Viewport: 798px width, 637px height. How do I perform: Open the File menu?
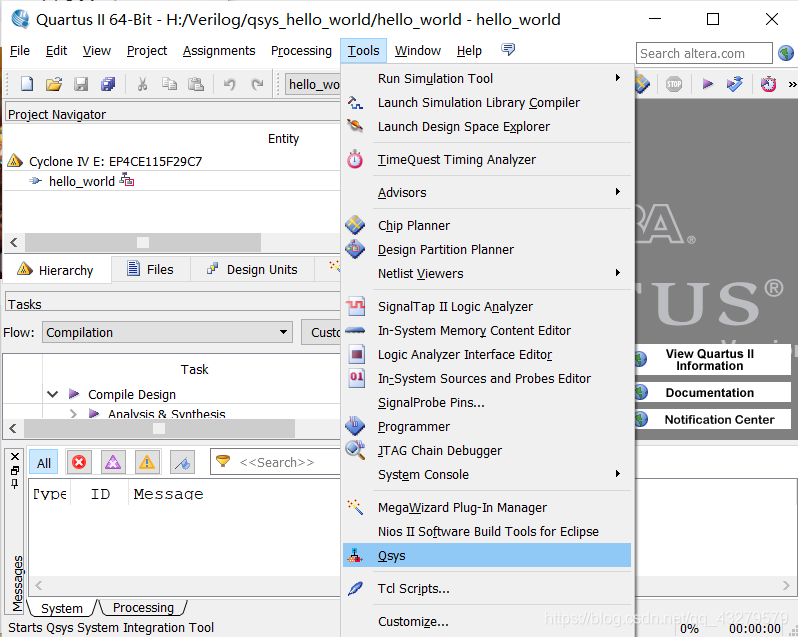coord(20,51)
